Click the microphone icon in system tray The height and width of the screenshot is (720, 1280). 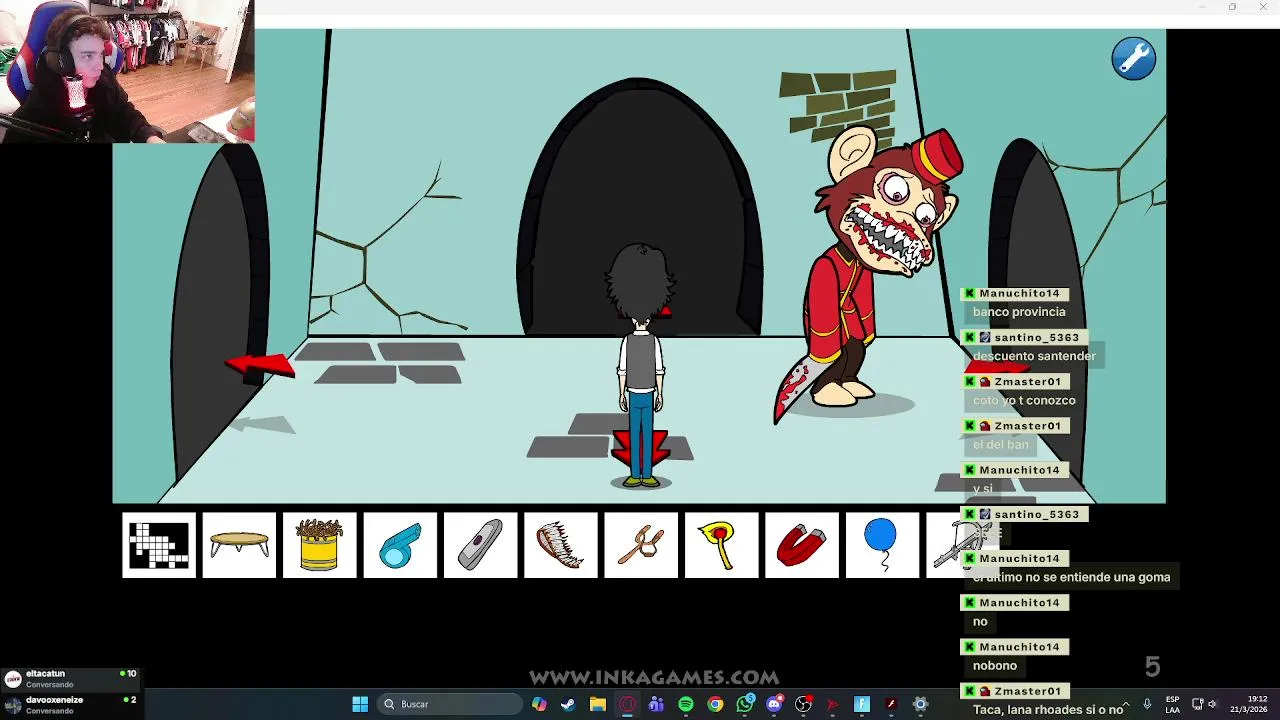[1147, 704]
